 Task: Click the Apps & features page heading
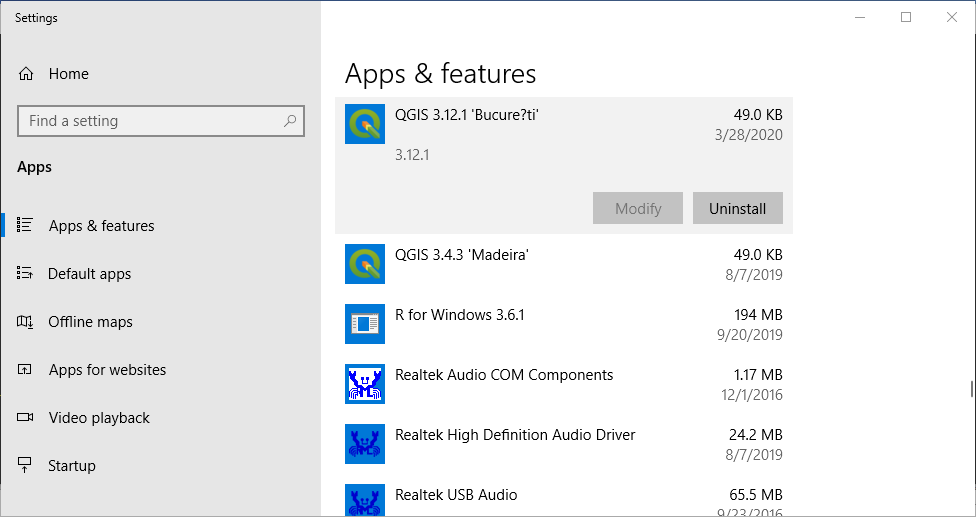440,73
